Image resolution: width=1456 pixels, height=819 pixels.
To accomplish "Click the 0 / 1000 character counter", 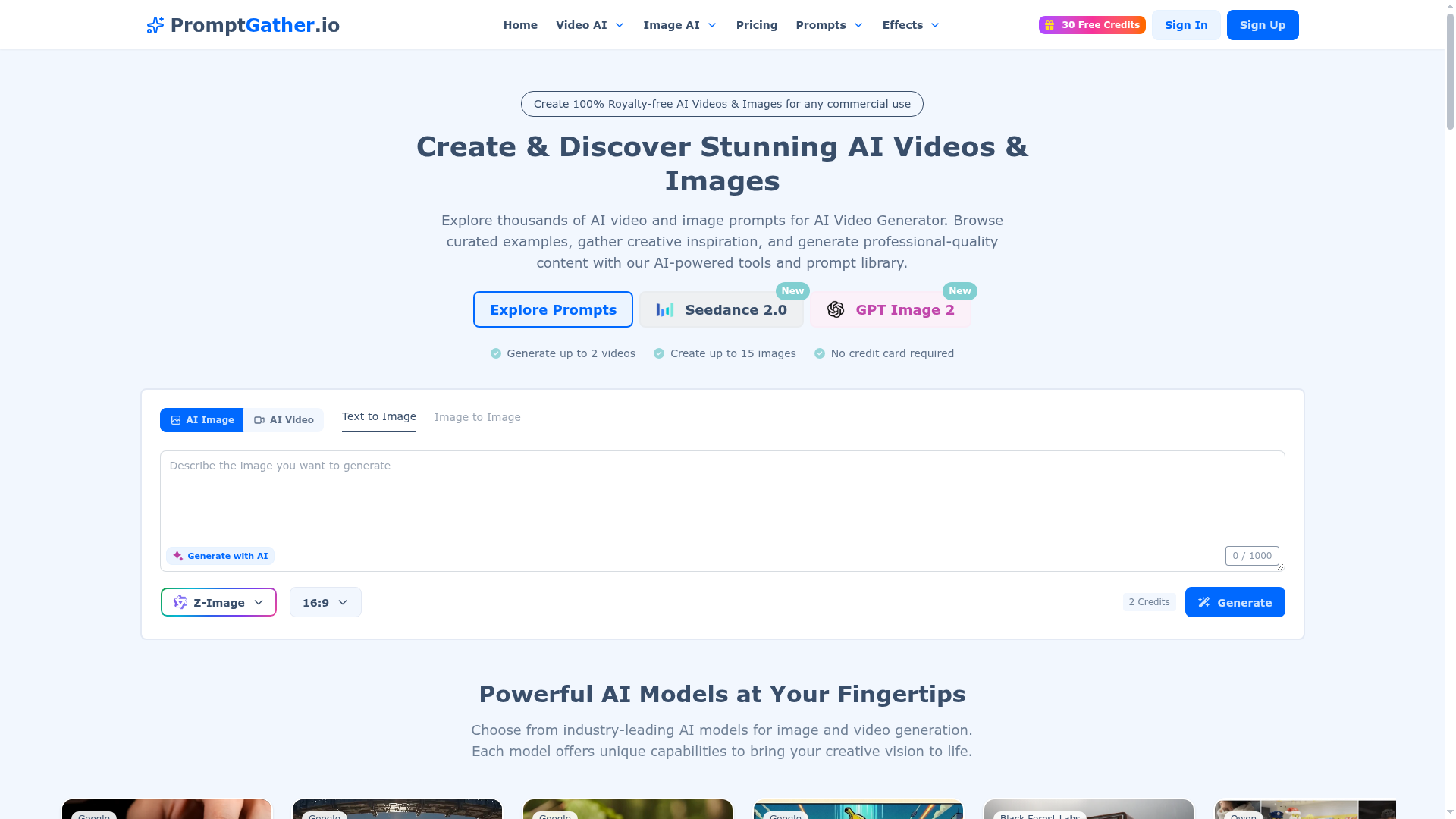I will click(x=1252, y=556).
